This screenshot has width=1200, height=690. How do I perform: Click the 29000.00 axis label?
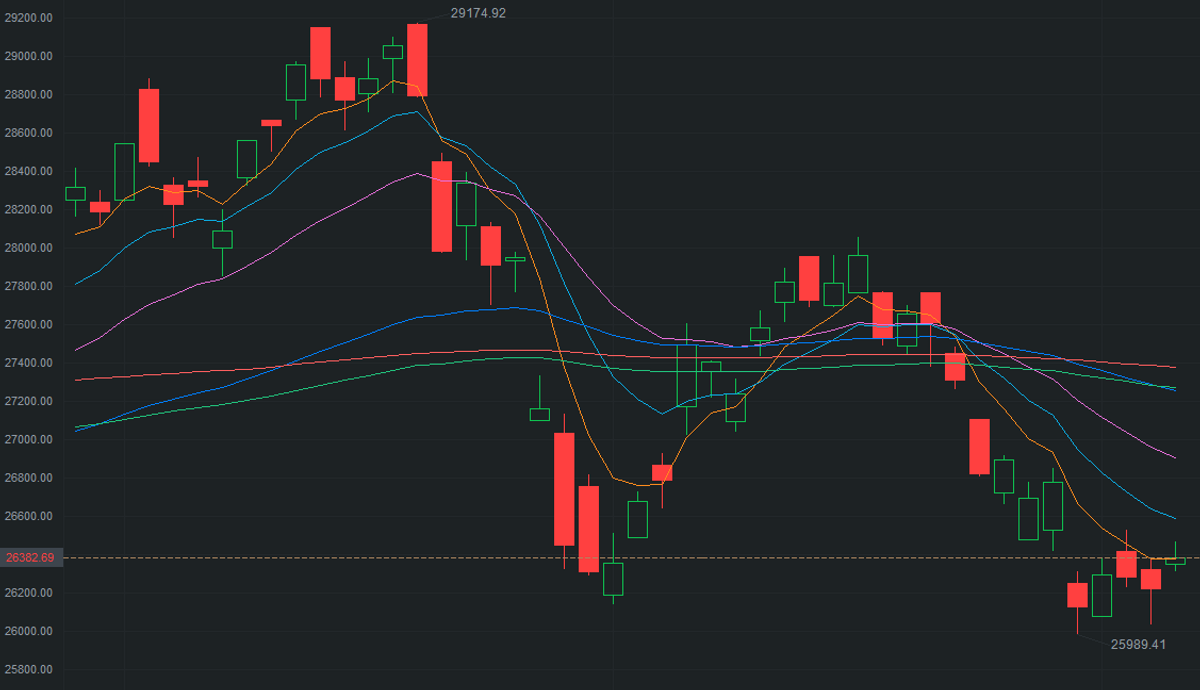(28, 56)
